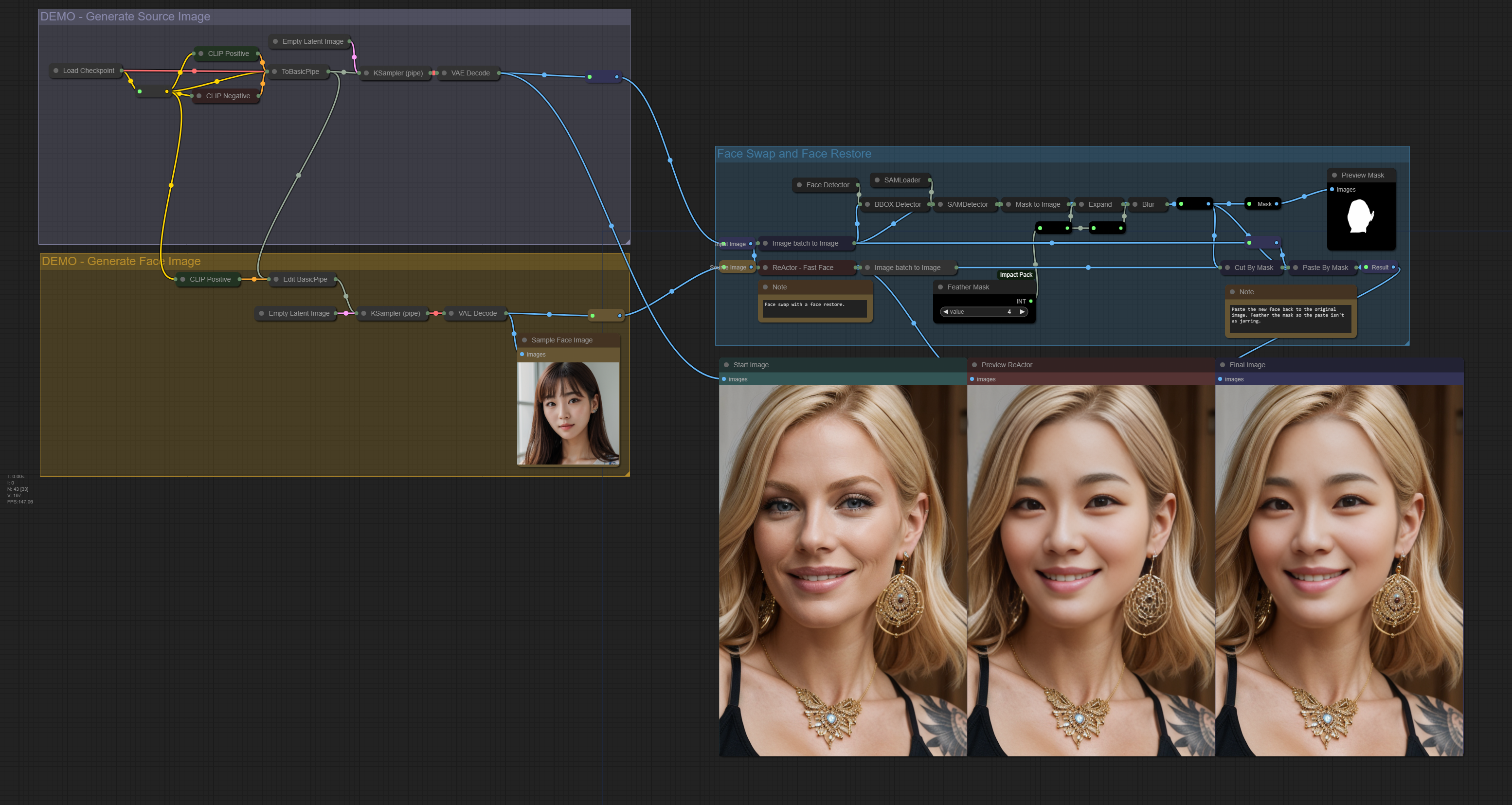
Task: Toggle collapse dot on the Final Image node
Action: pyautogui.click(x=1223, y=365)
